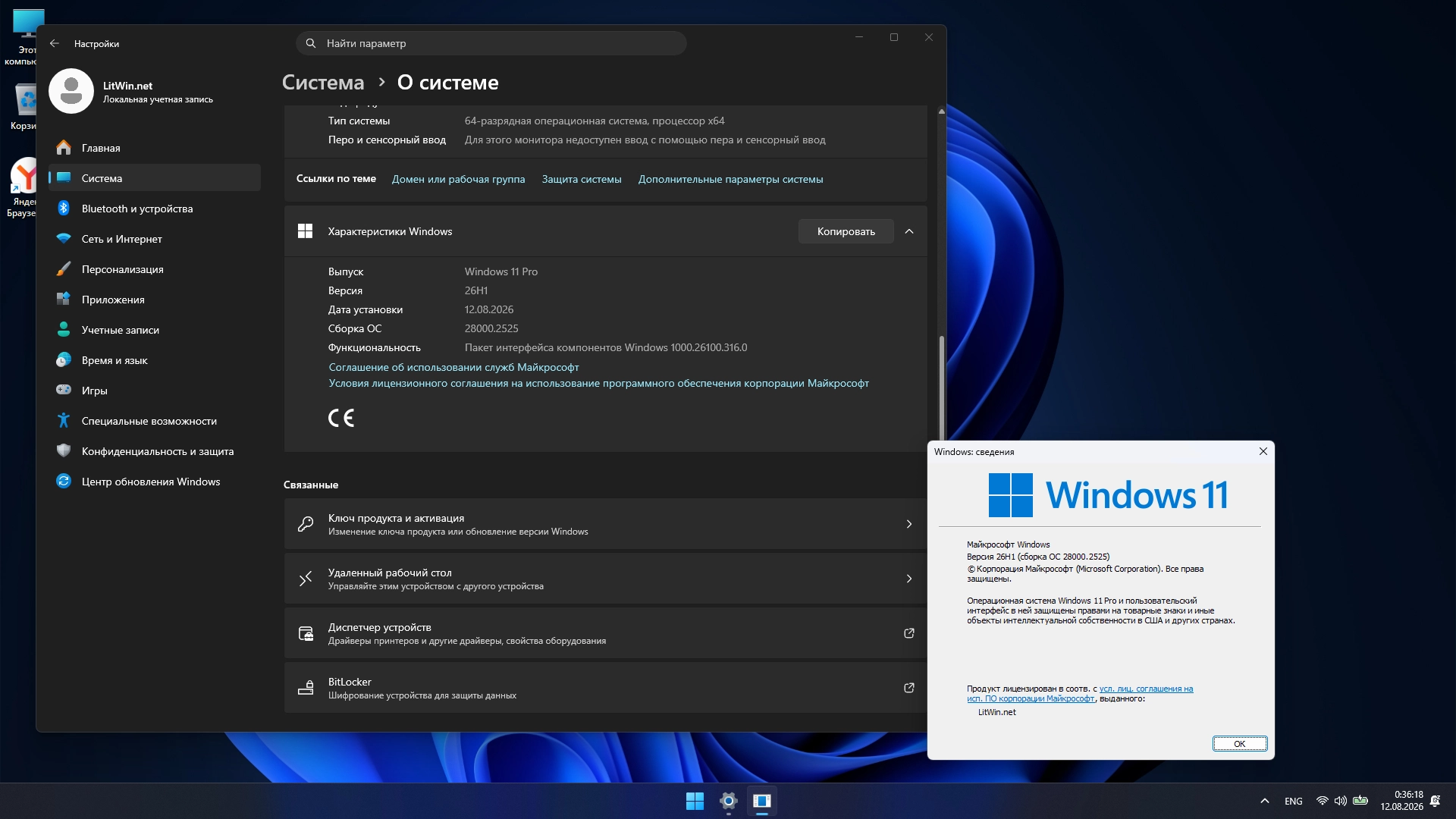Select the Yandex Browser desktop shortcut
Screen dimensions: 1456x819
(23, 187)
